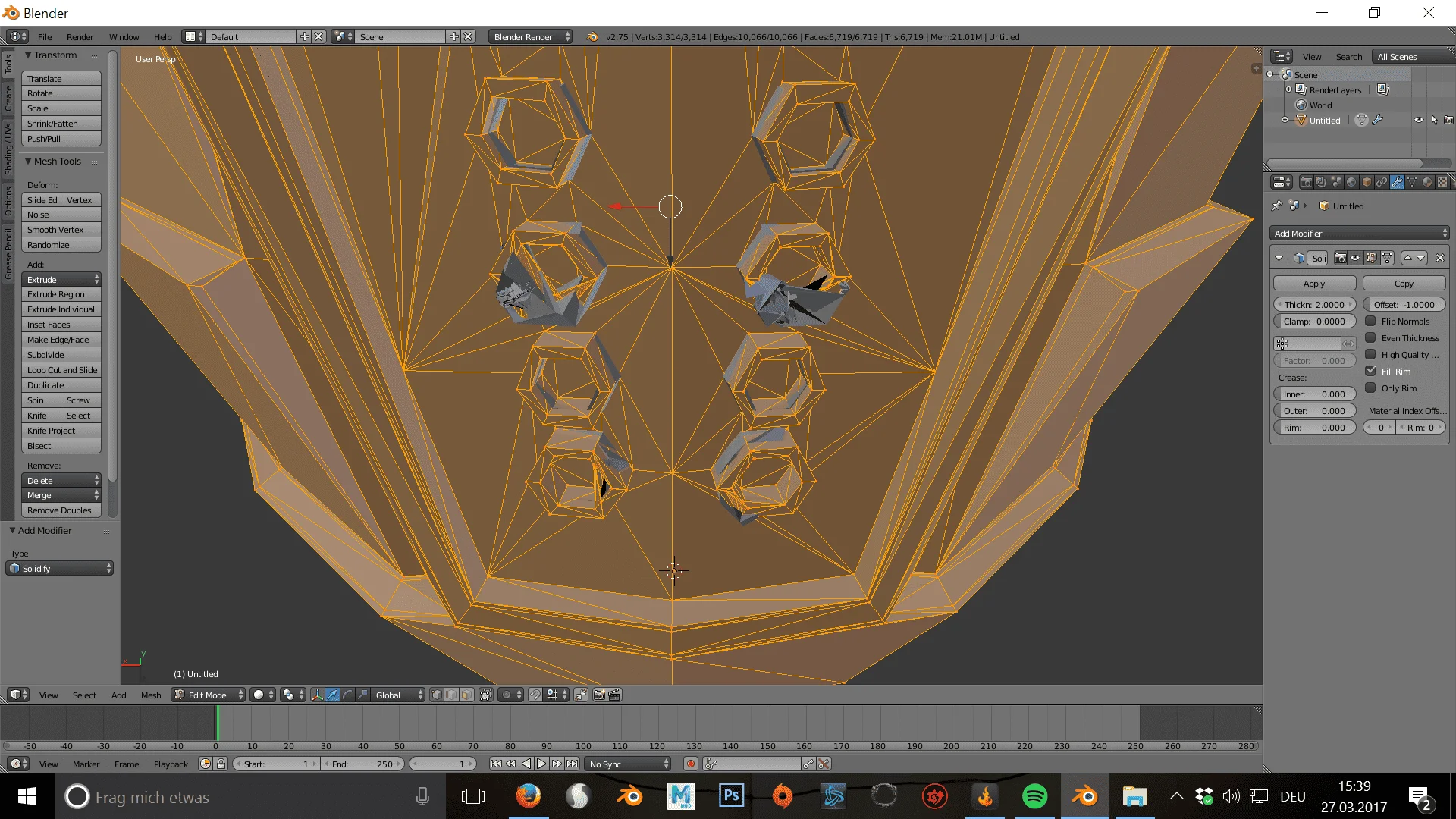The width and height of the screenshot is (1456, 819).
Task: Switch to the Material properties tab
Action: click(1427, 181)
